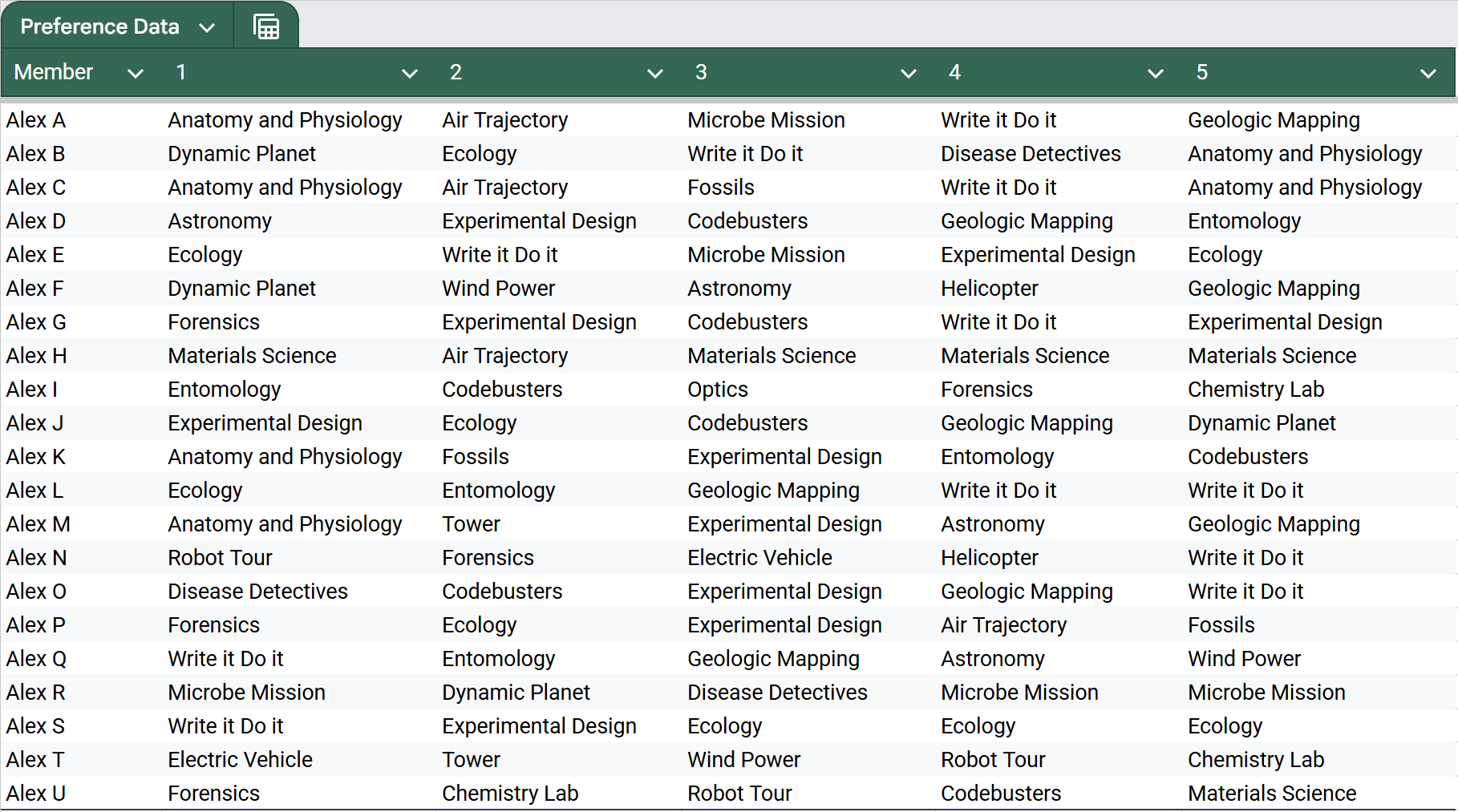Select Alex R's Microbe Mission first choice
Screen dimensions: 1458x812
(x=246, y=692)
